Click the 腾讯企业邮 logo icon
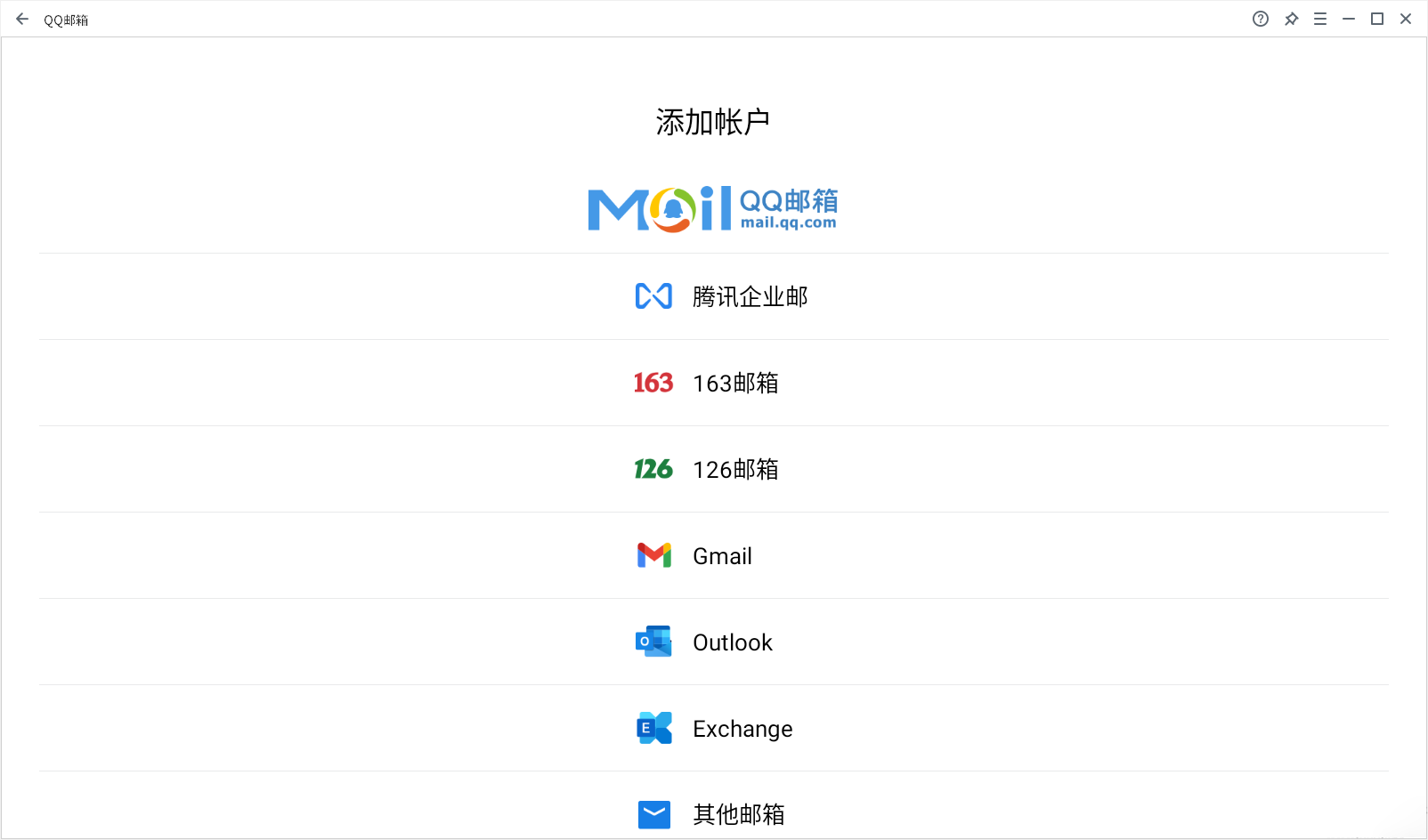Screen dimensions: 1428x840 (653, 296)
